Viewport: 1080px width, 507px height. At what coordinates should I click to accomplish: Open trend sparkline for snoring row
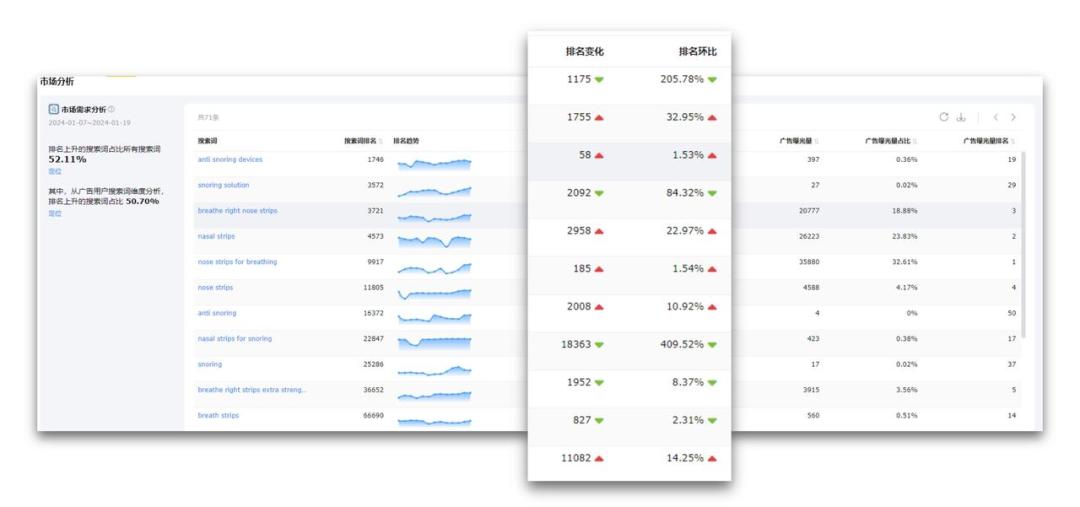point(435,371)
